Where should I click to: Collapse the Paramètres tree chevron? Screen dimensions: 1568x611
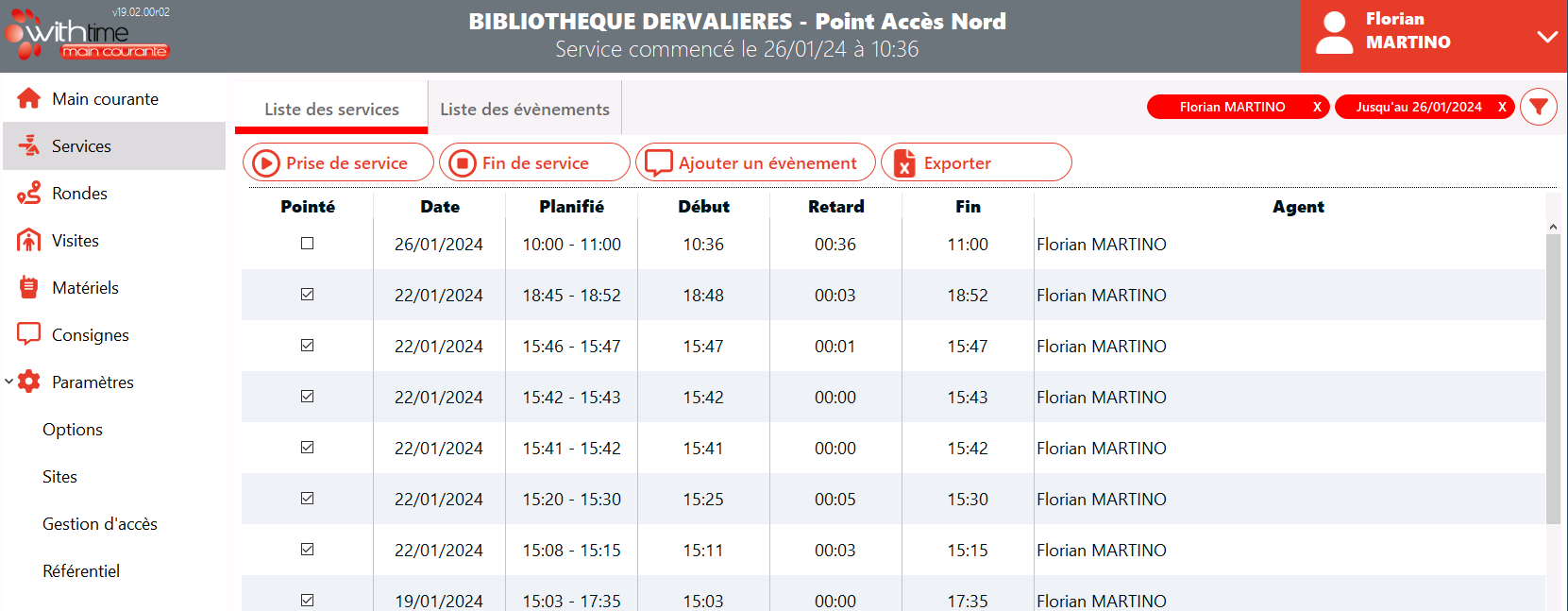coord(8,382)
